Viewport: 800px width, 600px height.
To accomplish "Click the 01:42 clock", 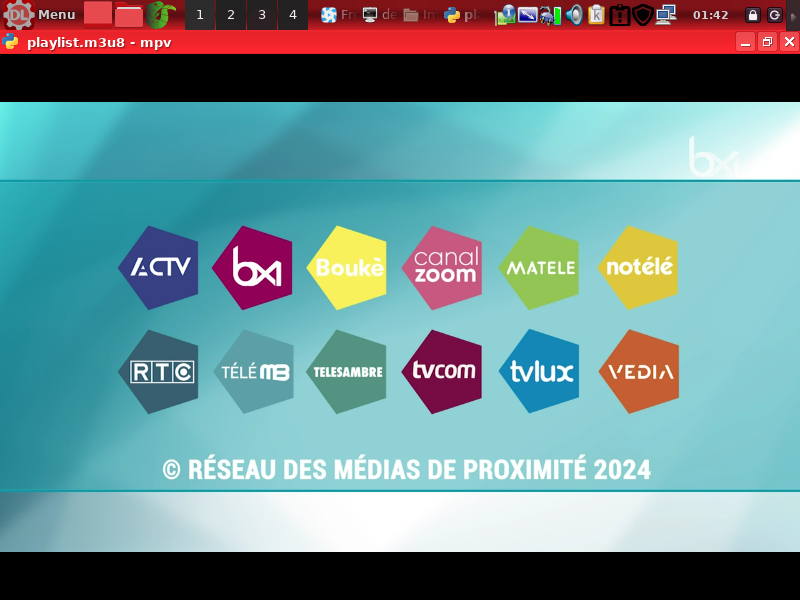I will [710, 15].
